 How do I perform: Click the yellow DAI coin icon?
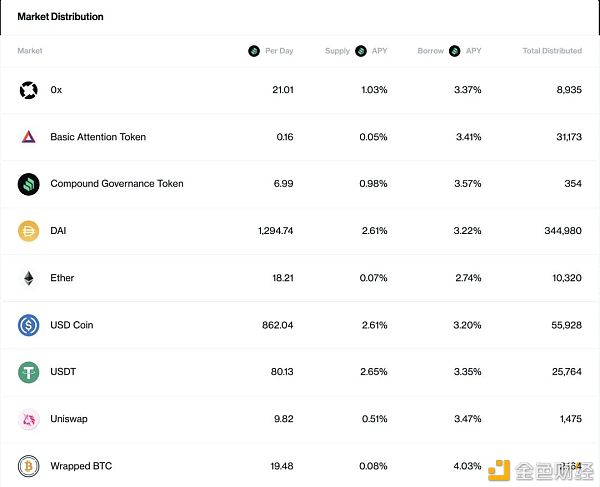pyautogui.click(x=29, y=231)
